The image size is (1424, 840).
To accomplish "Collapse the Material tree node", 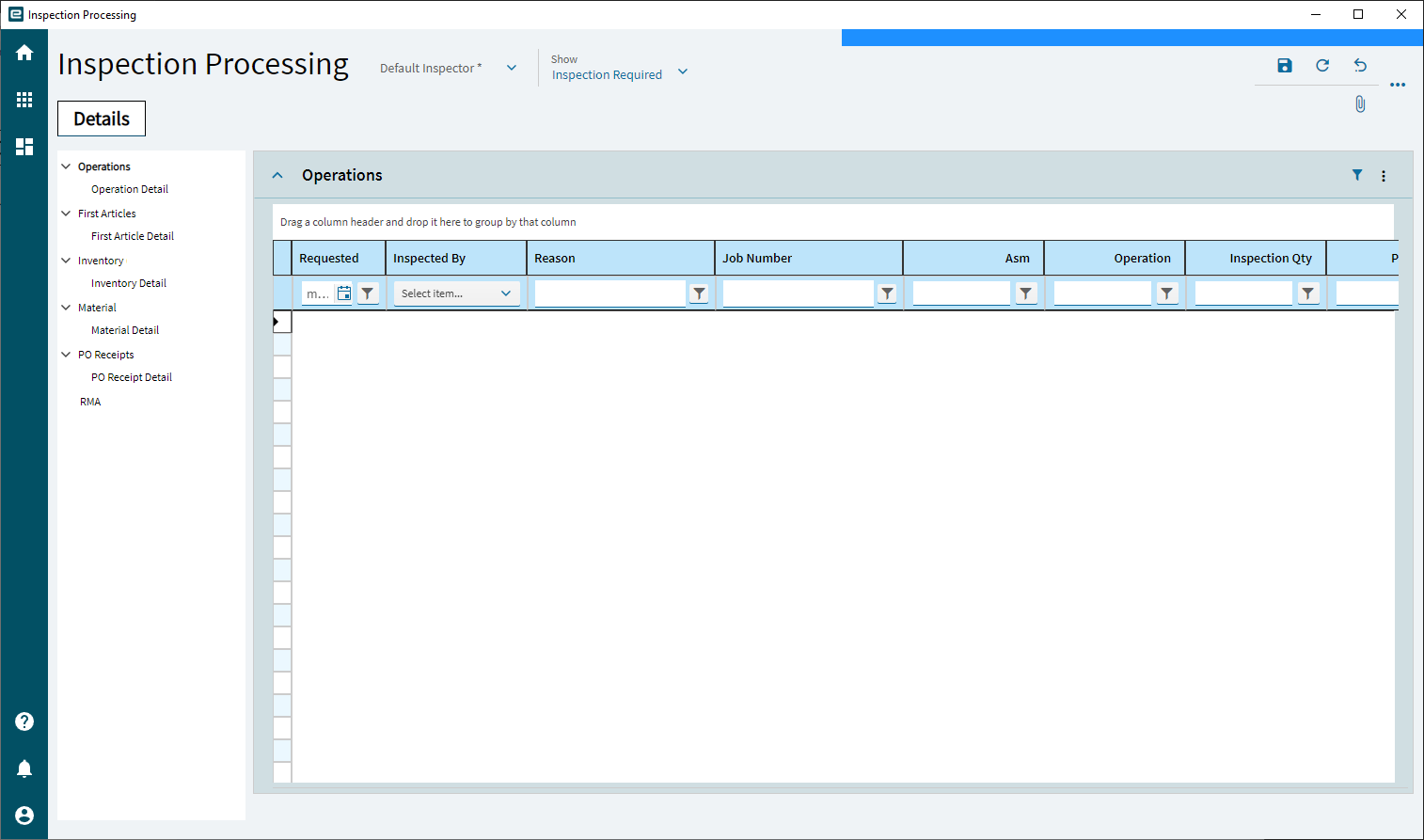I will pyautogui.click(x=66, y=308).
